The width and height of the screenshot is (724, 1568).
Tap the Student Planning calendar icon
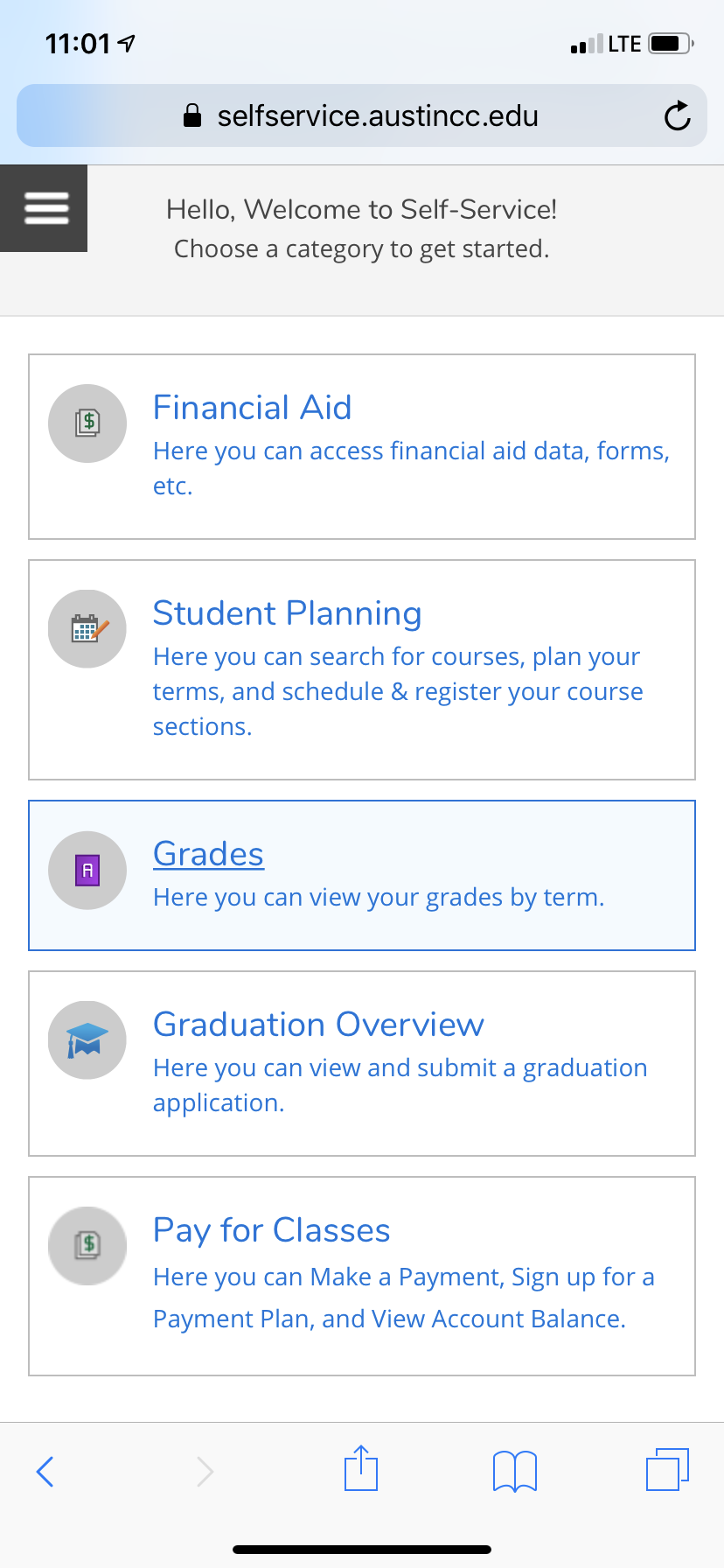(x=87, y=629)
